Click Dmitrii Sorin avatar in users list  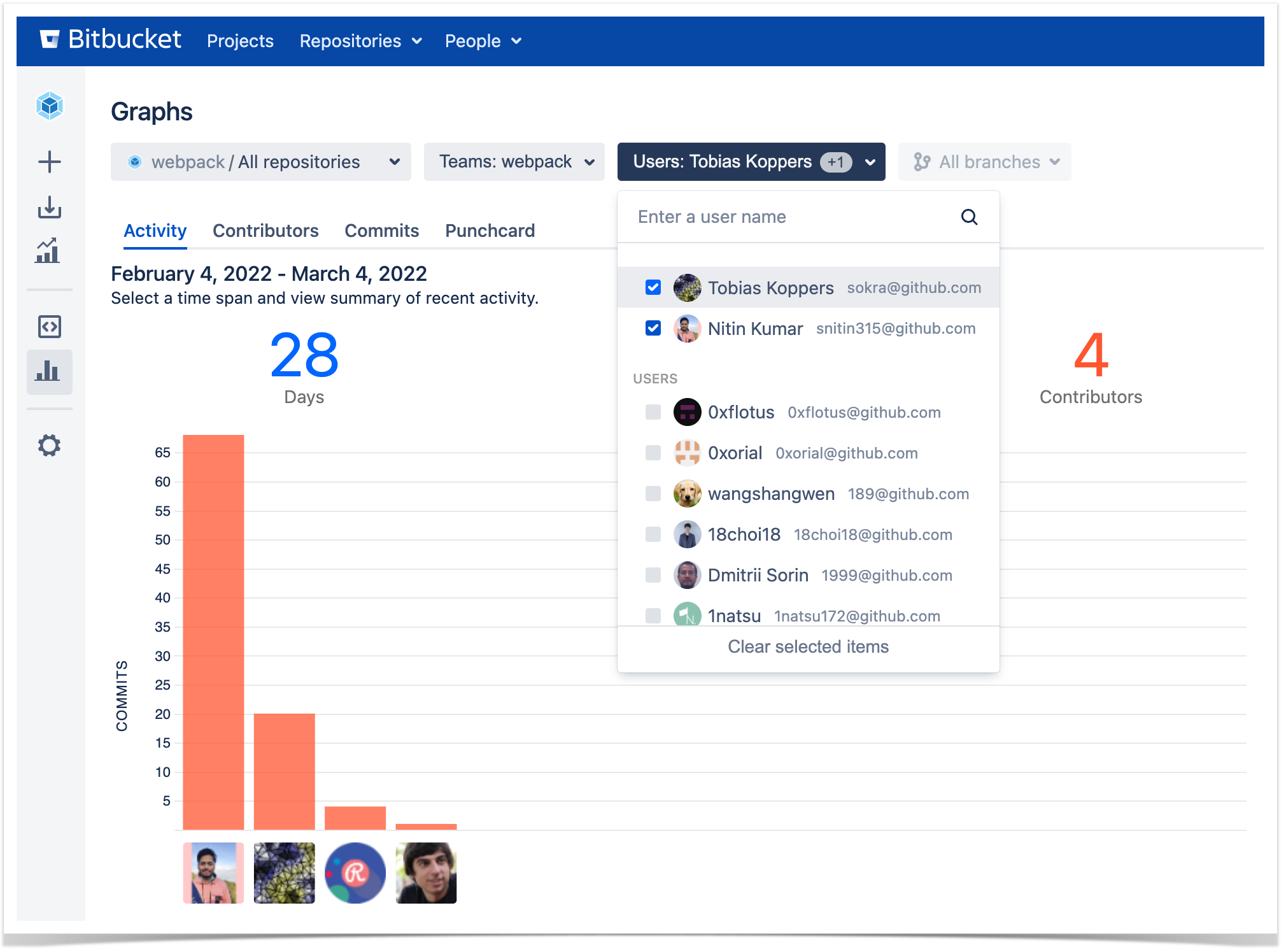tap(688, 575)
